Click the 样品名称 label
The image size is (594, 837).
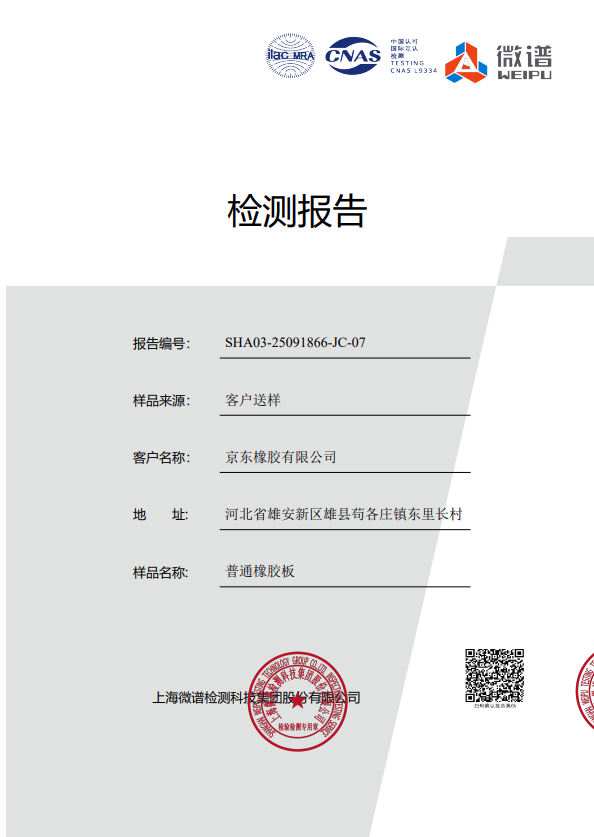pyautogui.click(x=161, y=573)
